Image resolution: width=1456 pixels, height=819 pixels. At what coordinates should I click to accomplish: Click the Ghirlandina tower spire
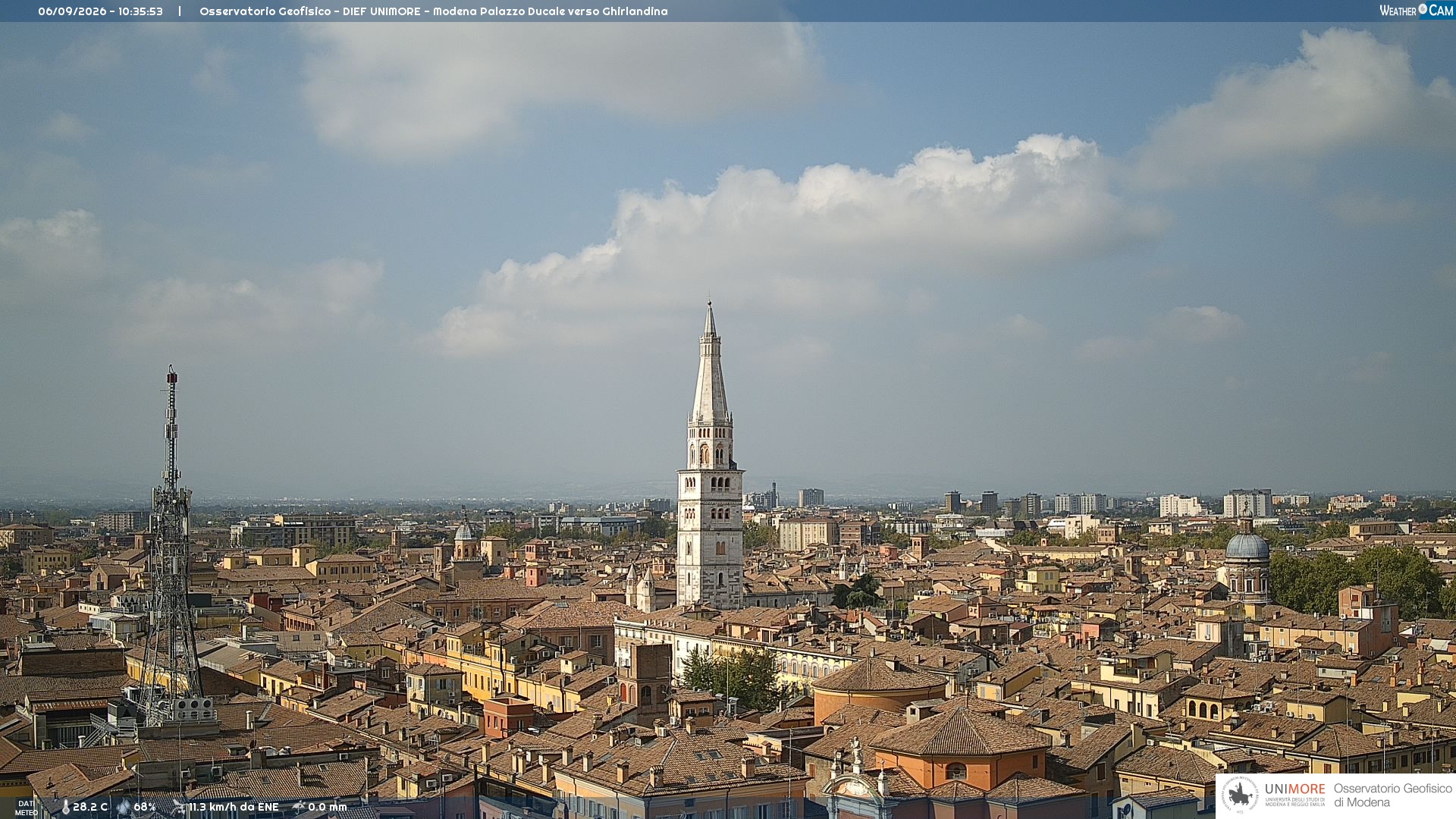710,364
